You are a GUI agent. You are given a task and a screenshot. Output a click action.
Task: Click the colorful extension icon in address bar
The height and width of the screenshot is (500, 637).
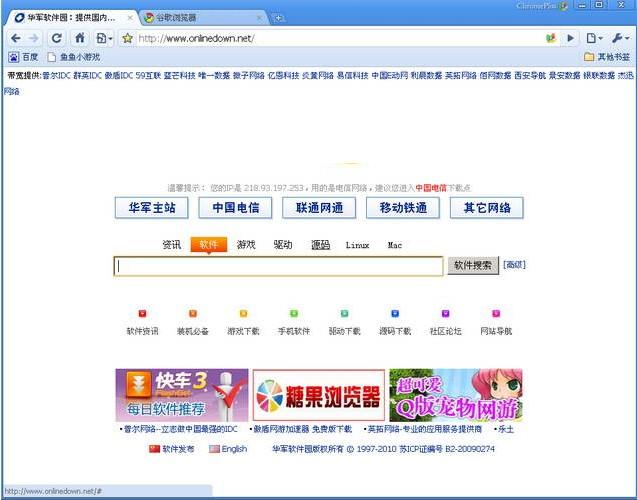[x=551, y=38]
